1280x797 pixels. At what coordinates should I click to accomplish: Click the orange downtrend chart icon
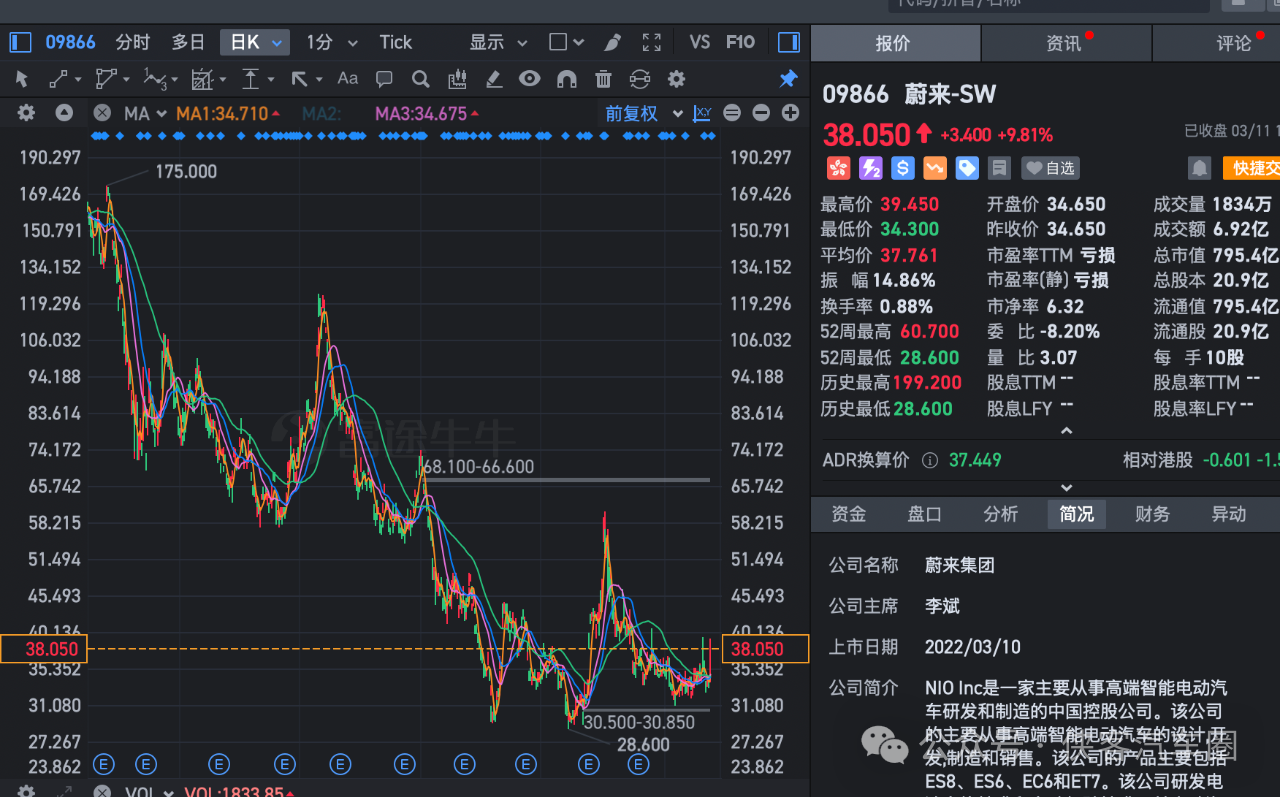point(935,168)
